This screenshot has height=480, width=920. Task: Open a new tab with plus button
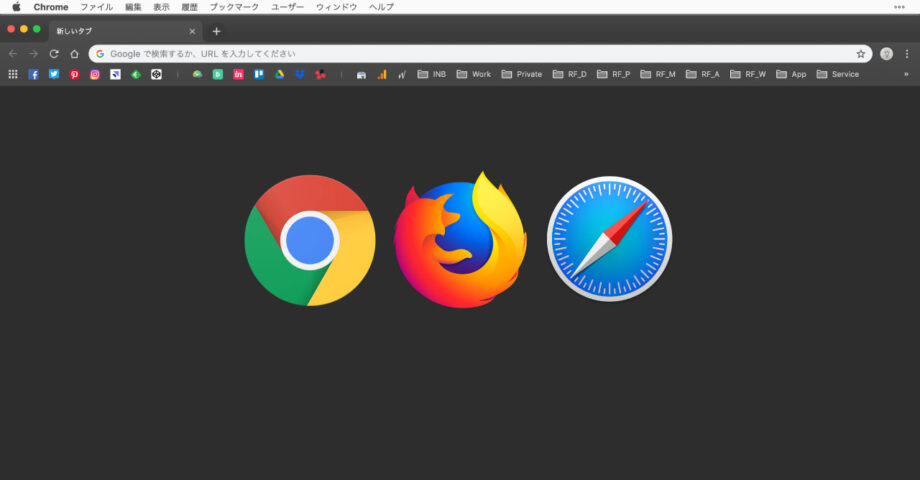pyautogui.click(x=216, y=31)
